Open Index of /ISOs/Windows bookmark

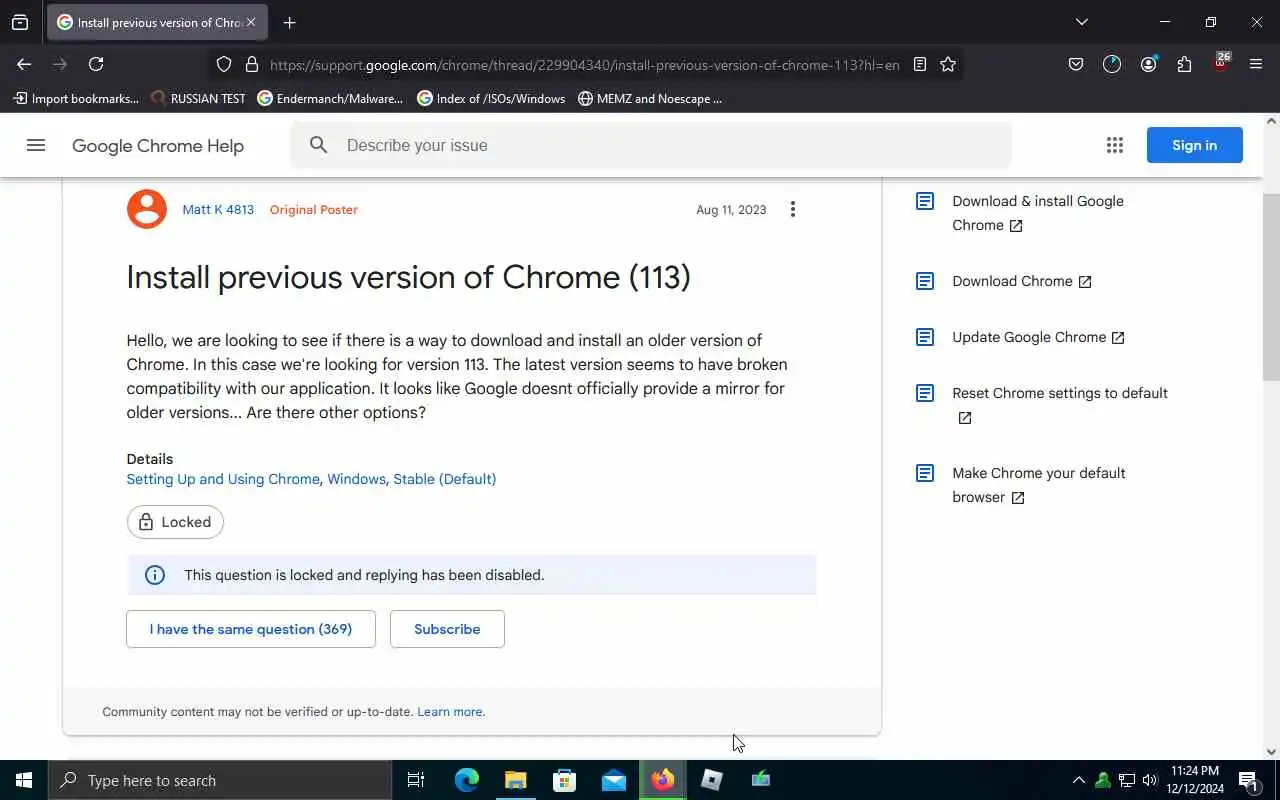[491, 98]
